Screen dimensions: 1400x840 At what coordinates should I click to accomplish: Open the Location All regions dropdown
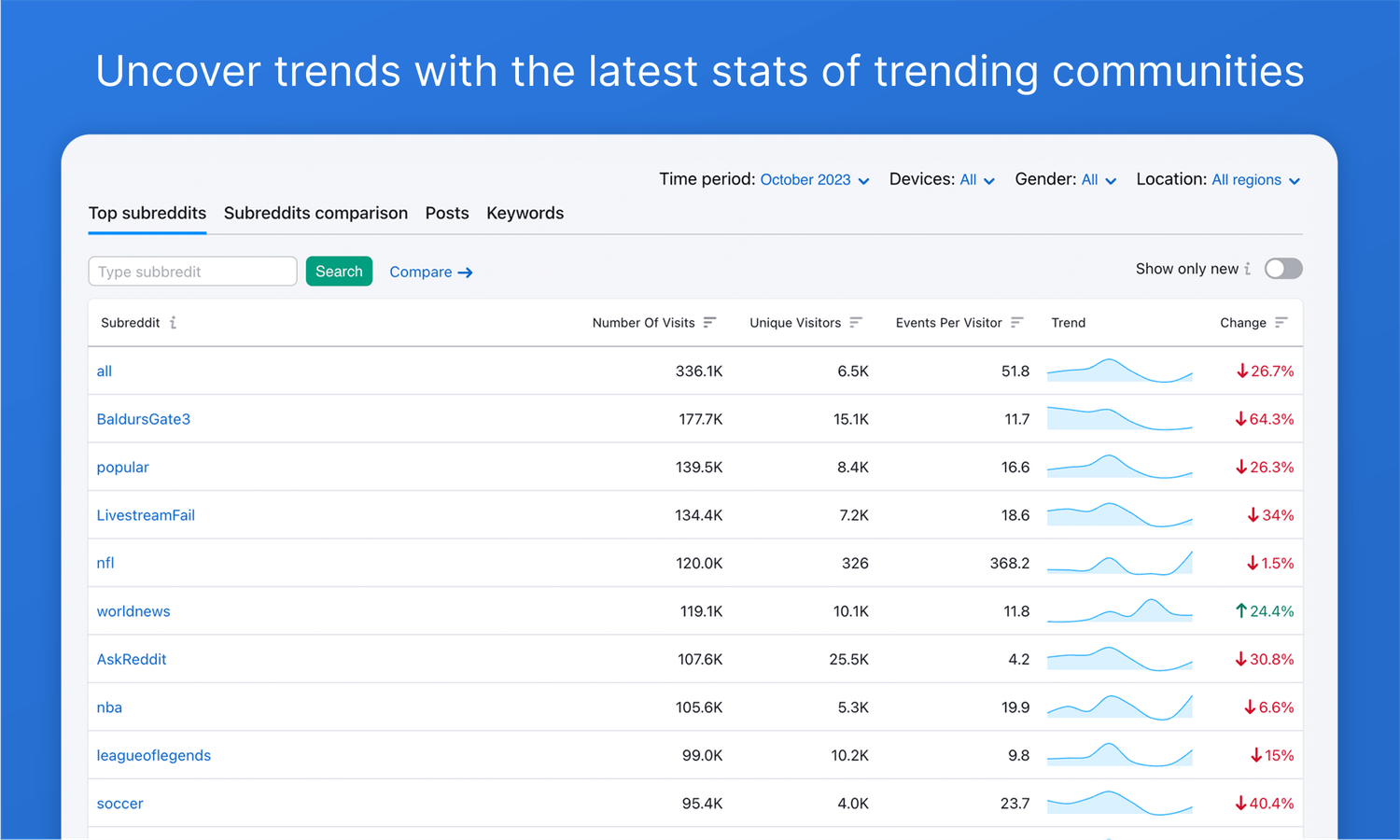1255,180
